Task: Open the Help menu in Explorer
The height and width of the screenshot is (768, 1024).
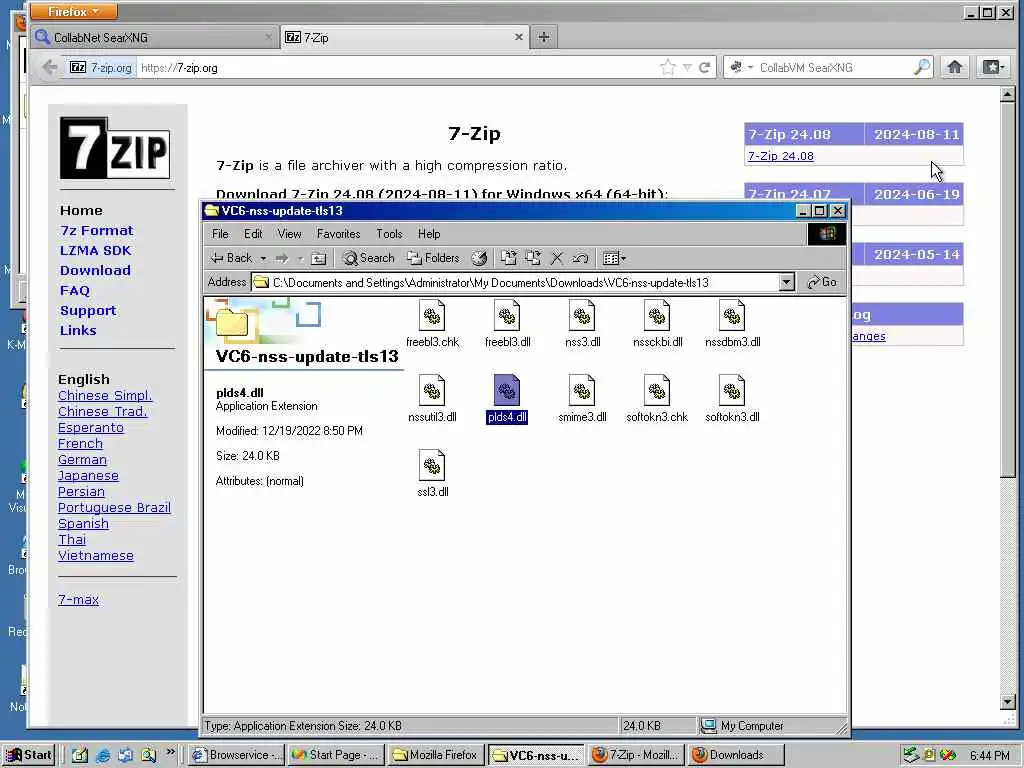Action: pyautogui.click(x=429, y=234)
